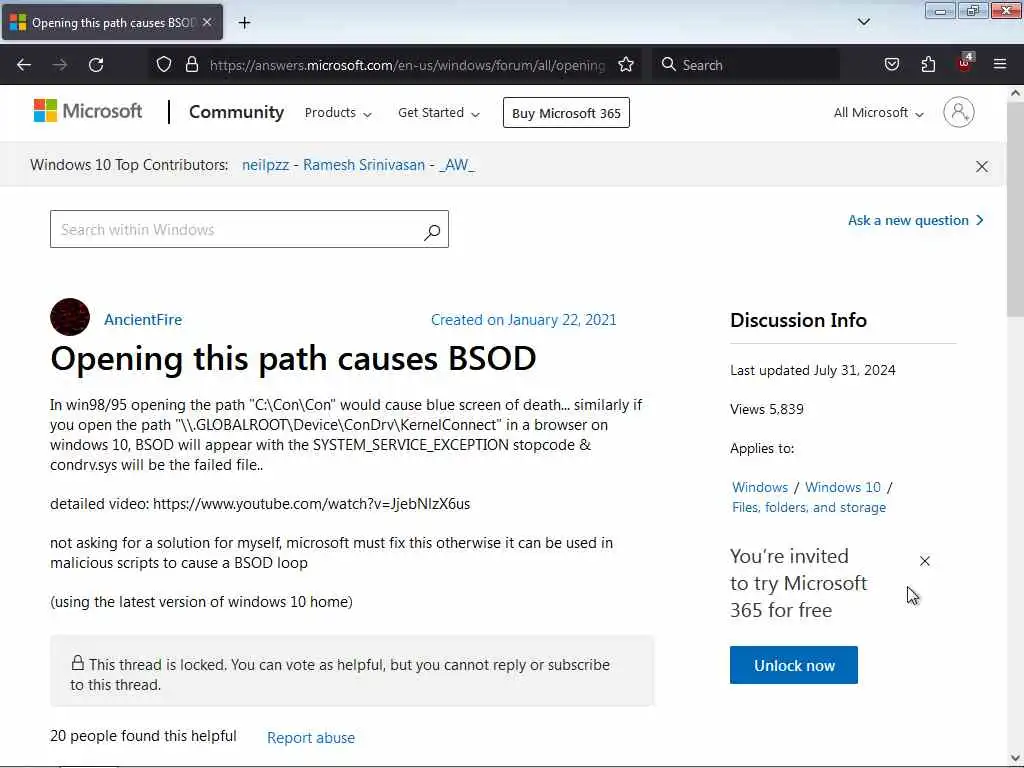Viewport: 1024px width, 768px height.
Task: Restore down the browser window
Action: (x=972, y=11)
